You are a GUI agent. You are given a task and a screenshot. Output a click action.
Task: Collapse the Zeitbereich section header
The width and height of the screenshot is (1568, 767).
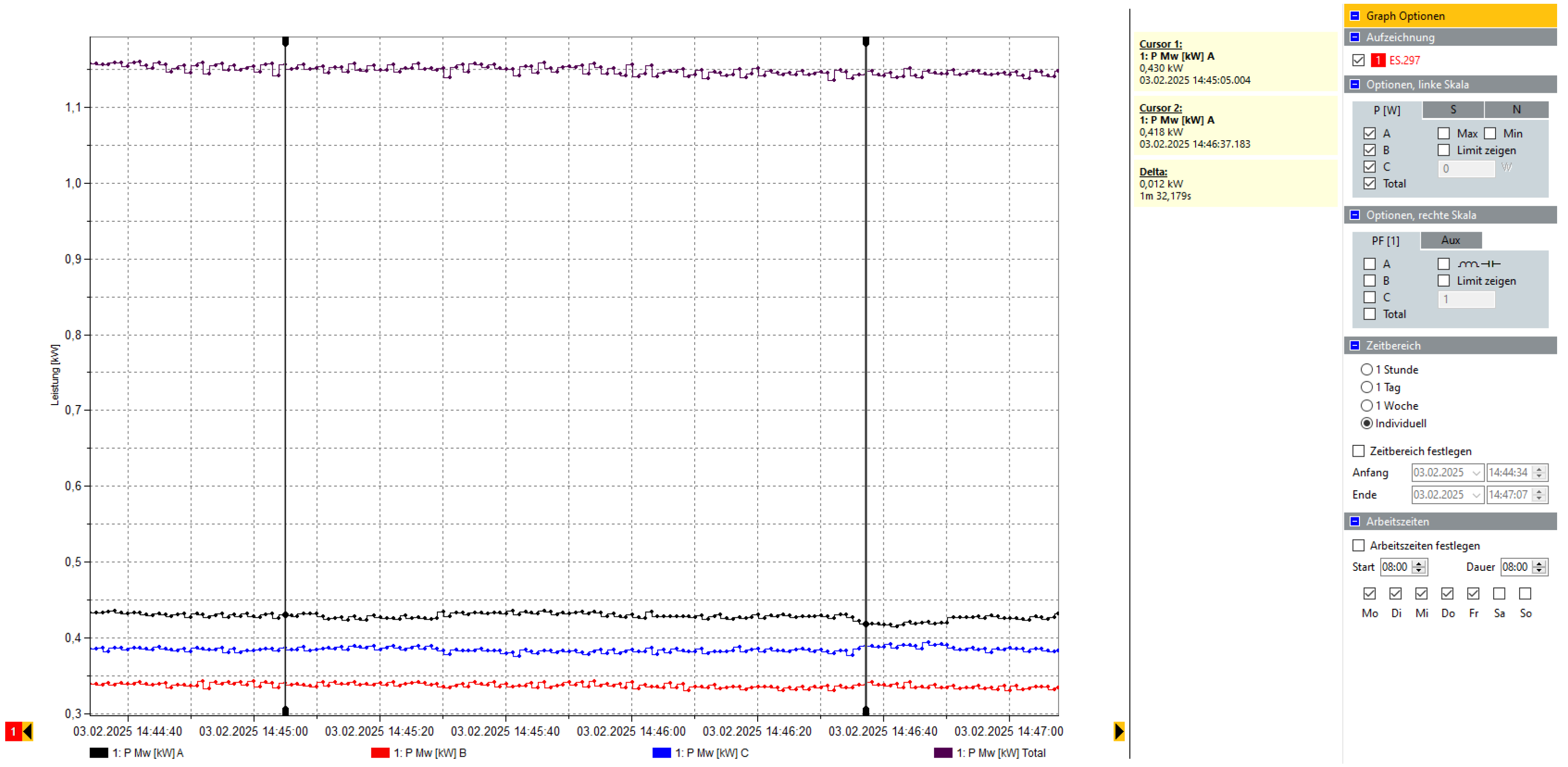point(1355,346)
